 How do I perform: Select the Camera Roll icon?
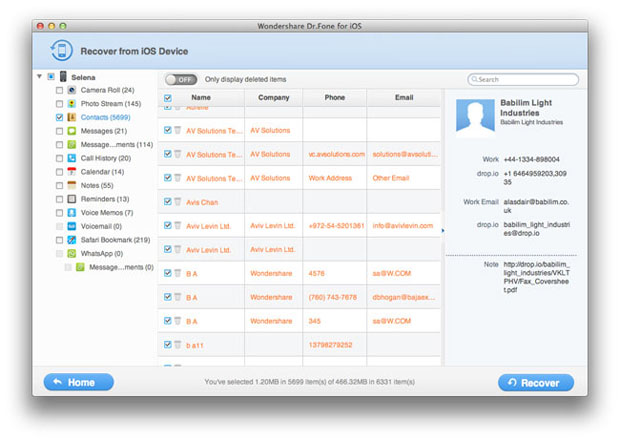point(72,90)
